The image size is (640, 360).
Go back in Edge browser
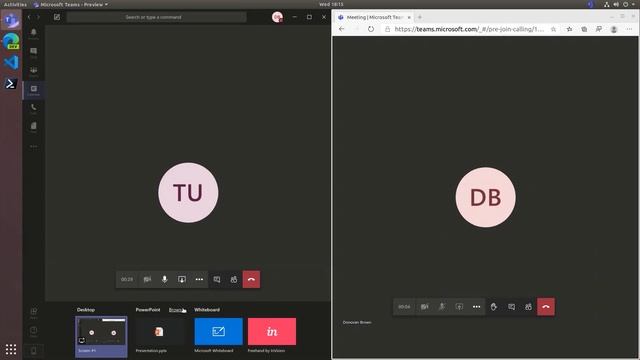[x=342, y=29]
